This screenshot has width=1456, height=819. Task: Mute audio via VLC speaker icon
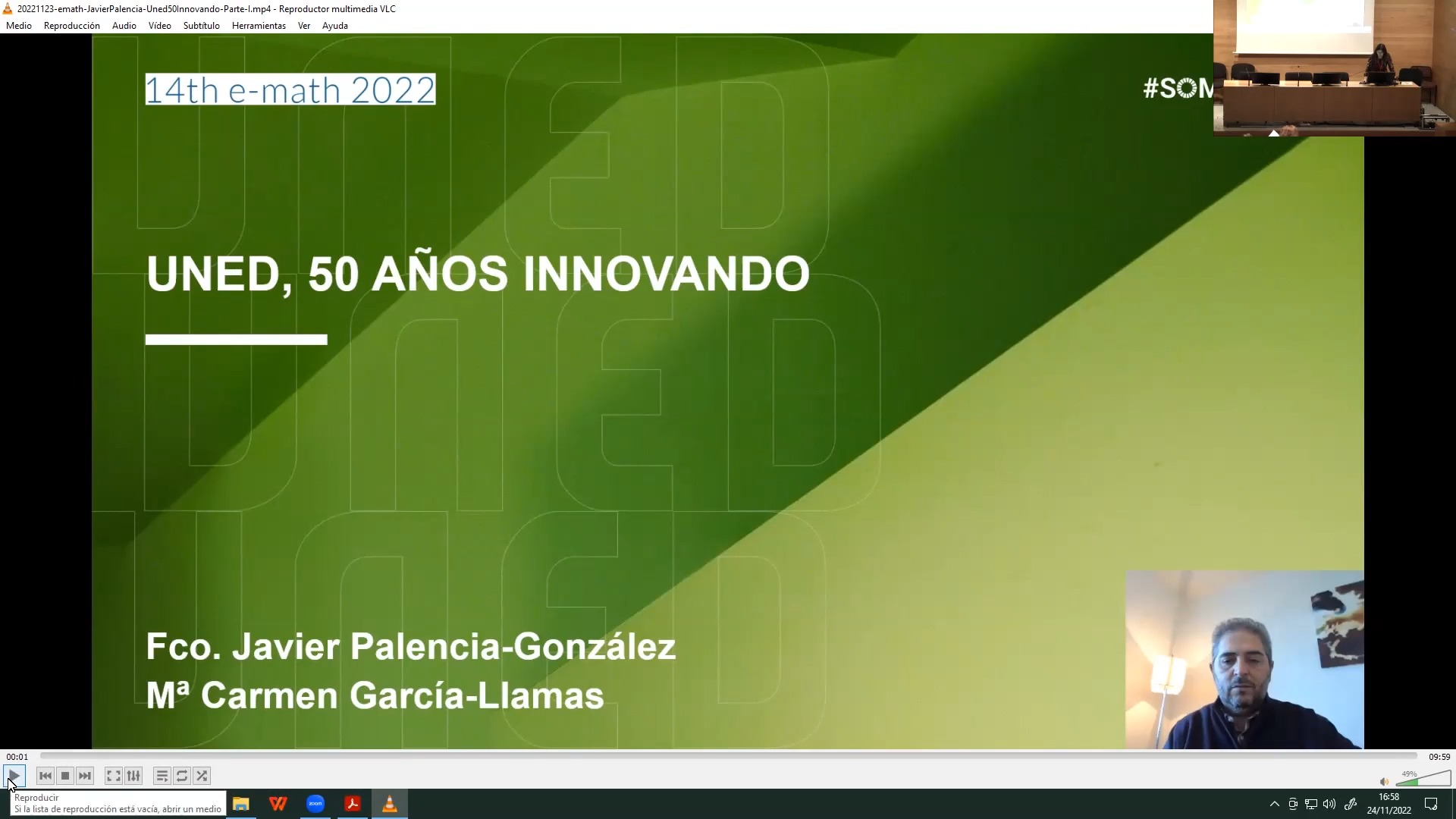coord(1384,782)
